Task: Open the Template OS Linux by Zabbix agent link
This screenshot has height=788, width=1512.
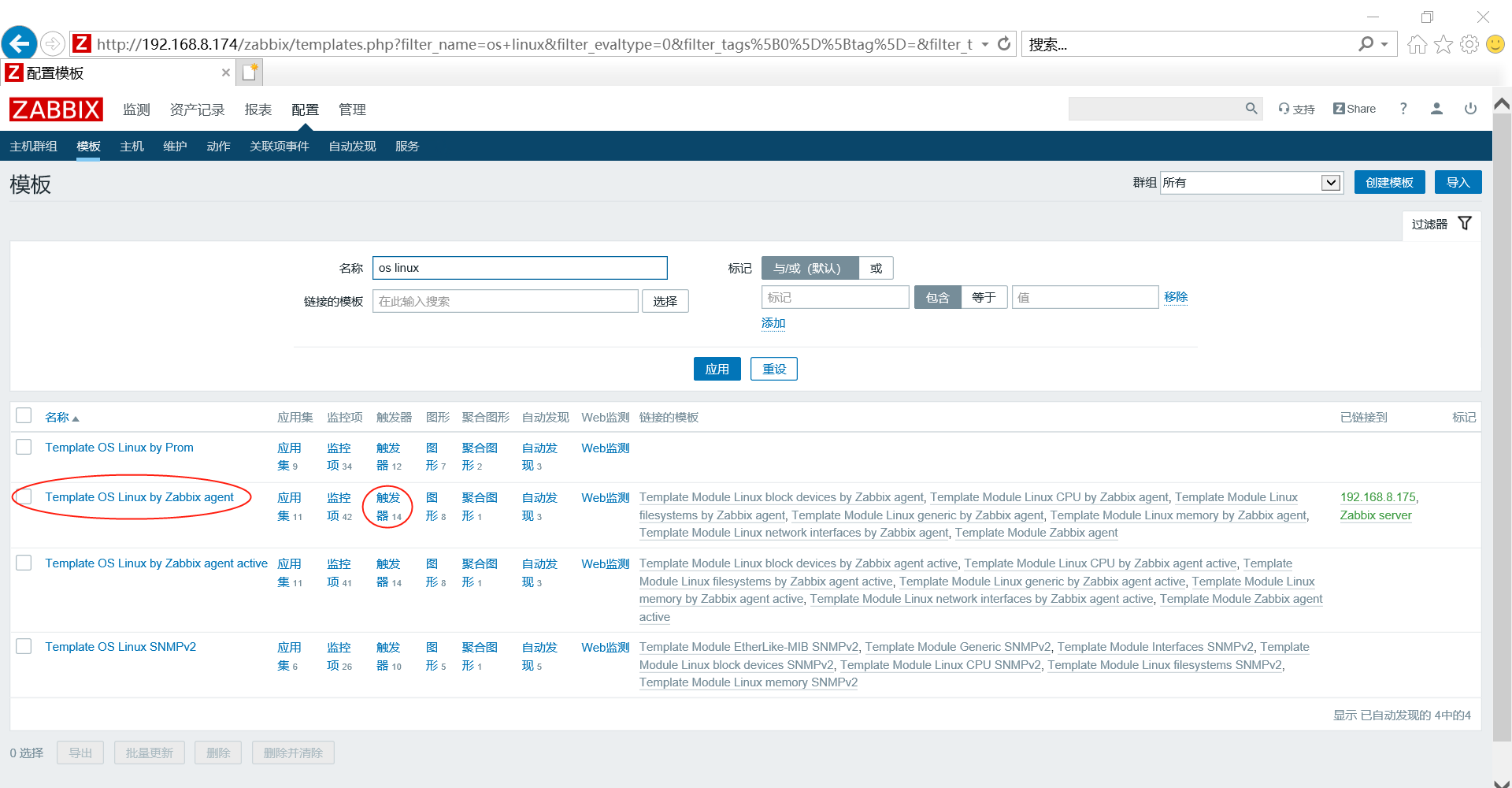Action: (139, 497)
